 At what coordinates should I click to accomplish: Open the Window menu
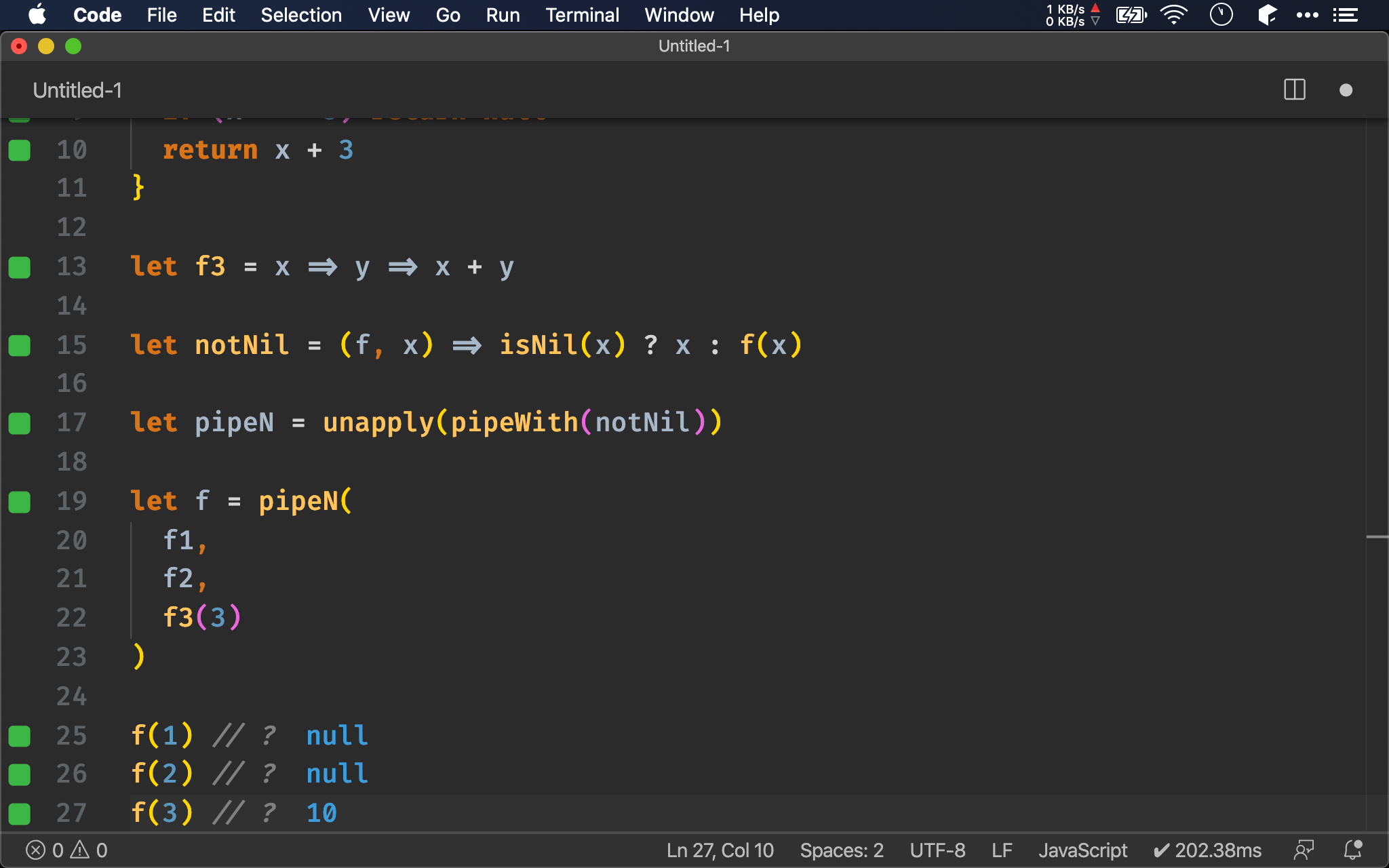coord(679,15)
